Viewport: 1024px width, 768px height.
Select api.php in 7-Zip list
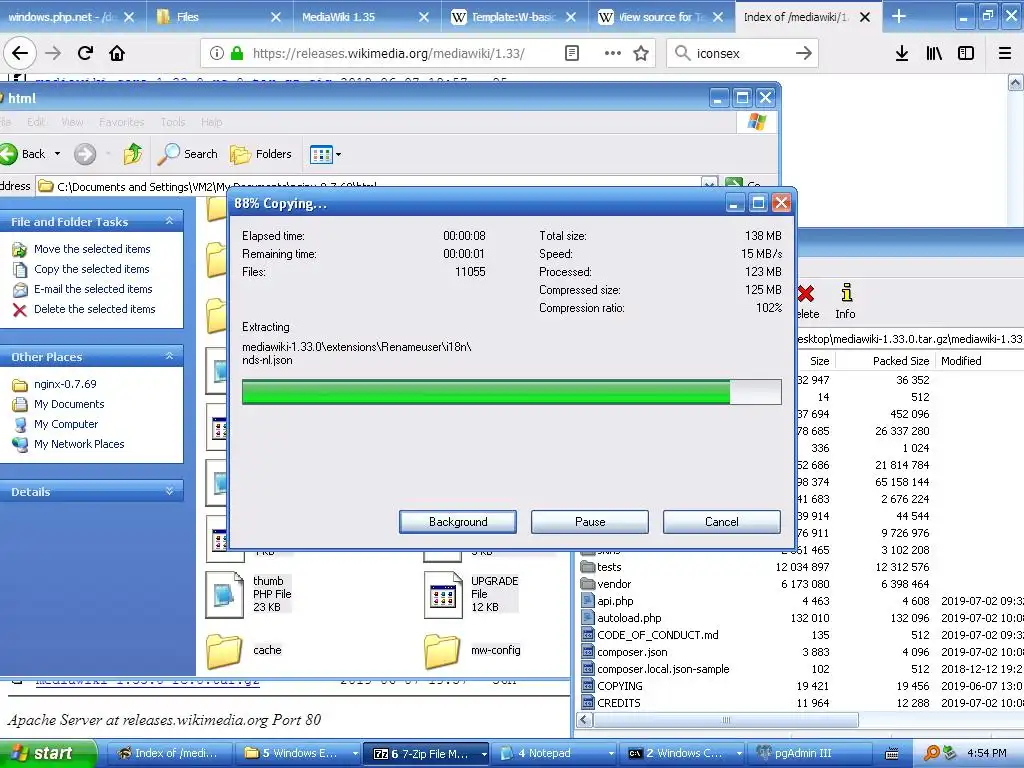[x=615, y=601]
